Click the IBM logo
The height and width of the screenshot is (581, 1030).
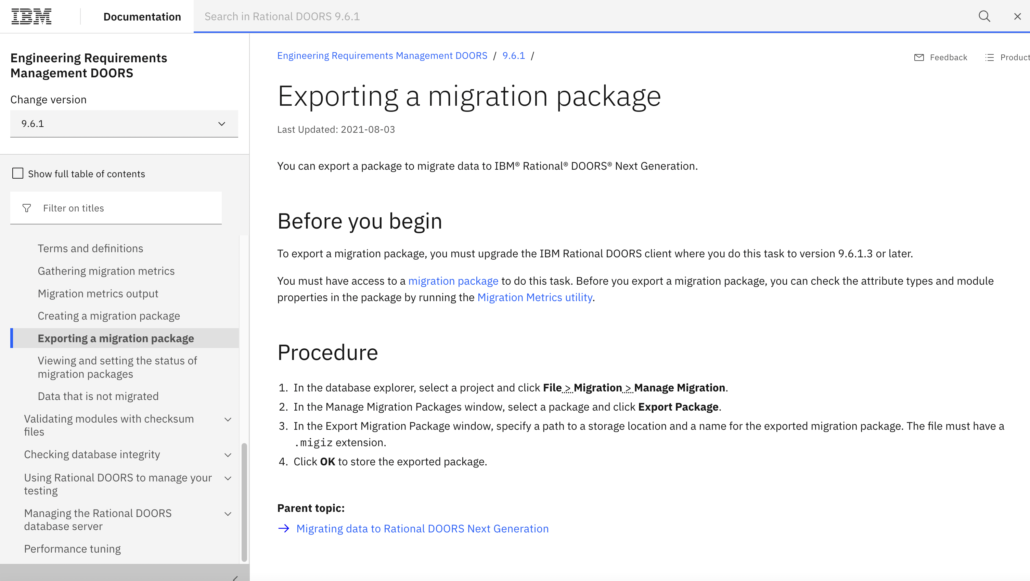click(31, 16)
